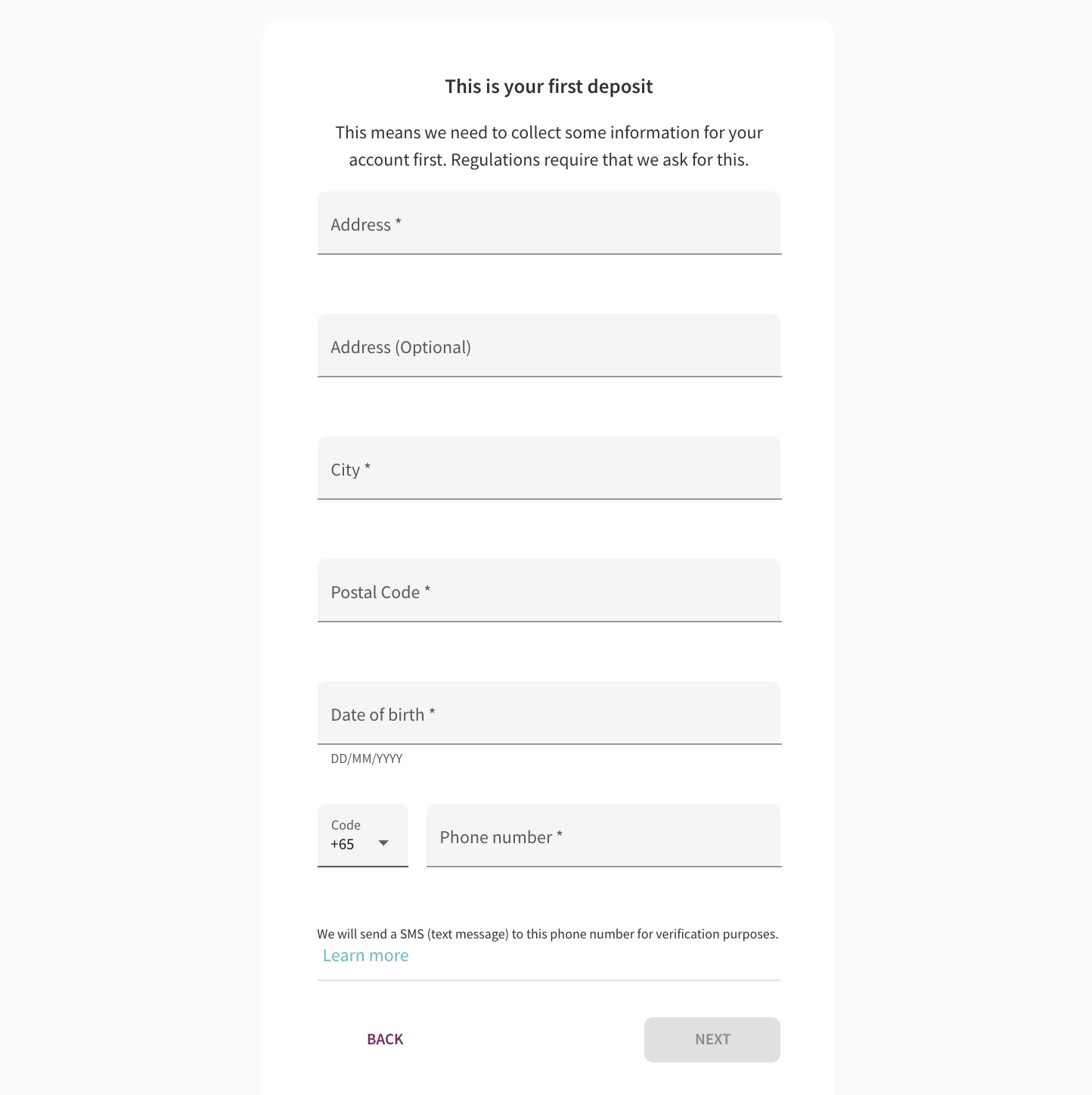Focus the required Address field
This screenshot has height=1095, width=1092.
coord(549,223)
